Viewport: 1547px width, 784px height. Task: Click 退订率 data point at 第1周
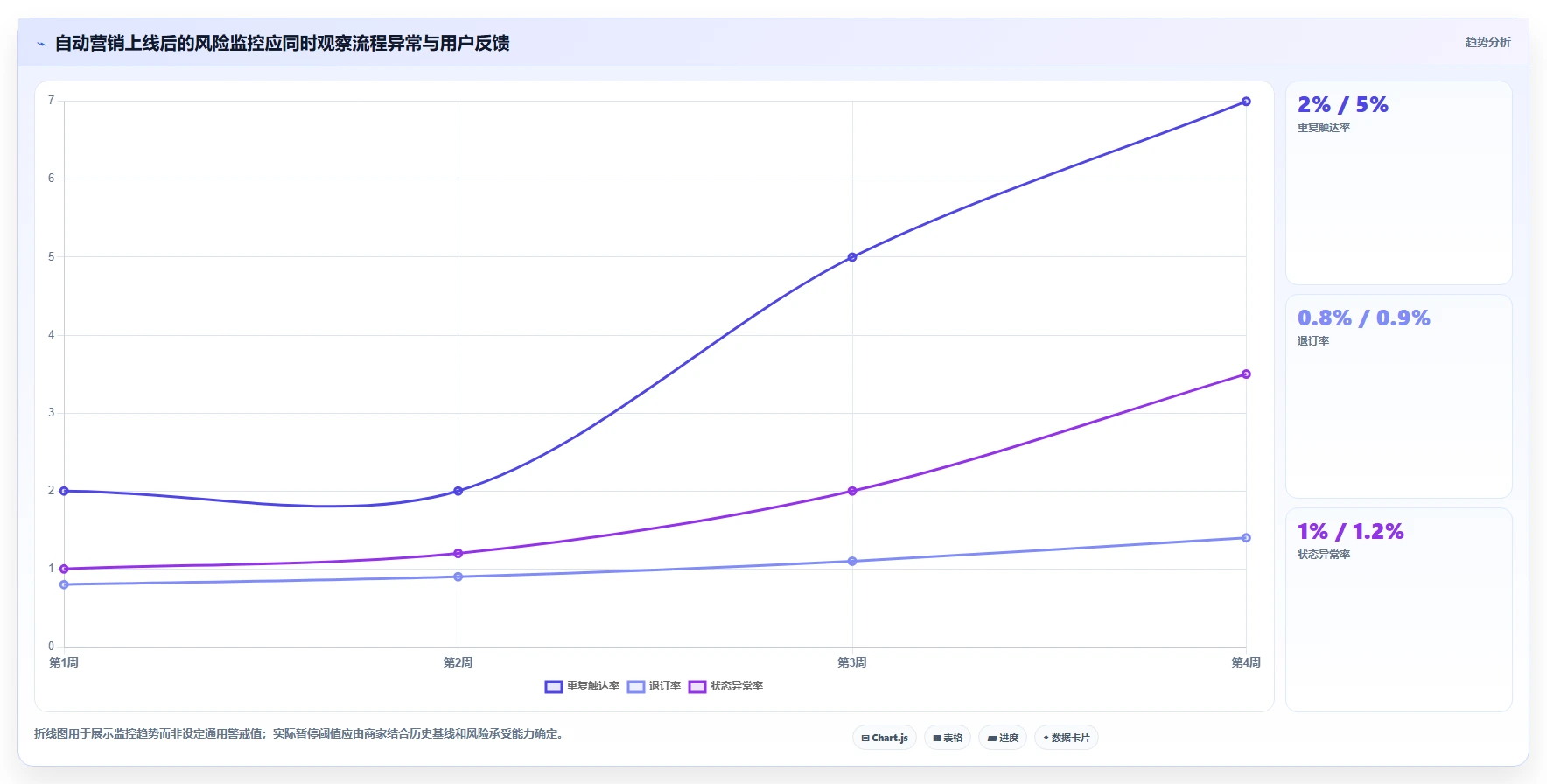click(x=64, y=584)
